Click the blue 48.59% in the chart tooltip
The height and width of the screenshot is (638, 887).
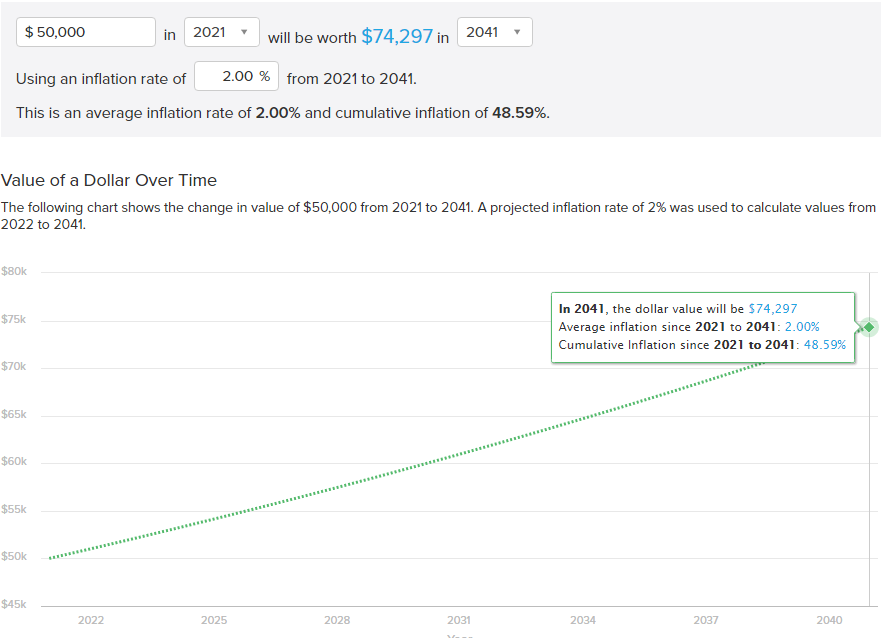tap(825, 345)
